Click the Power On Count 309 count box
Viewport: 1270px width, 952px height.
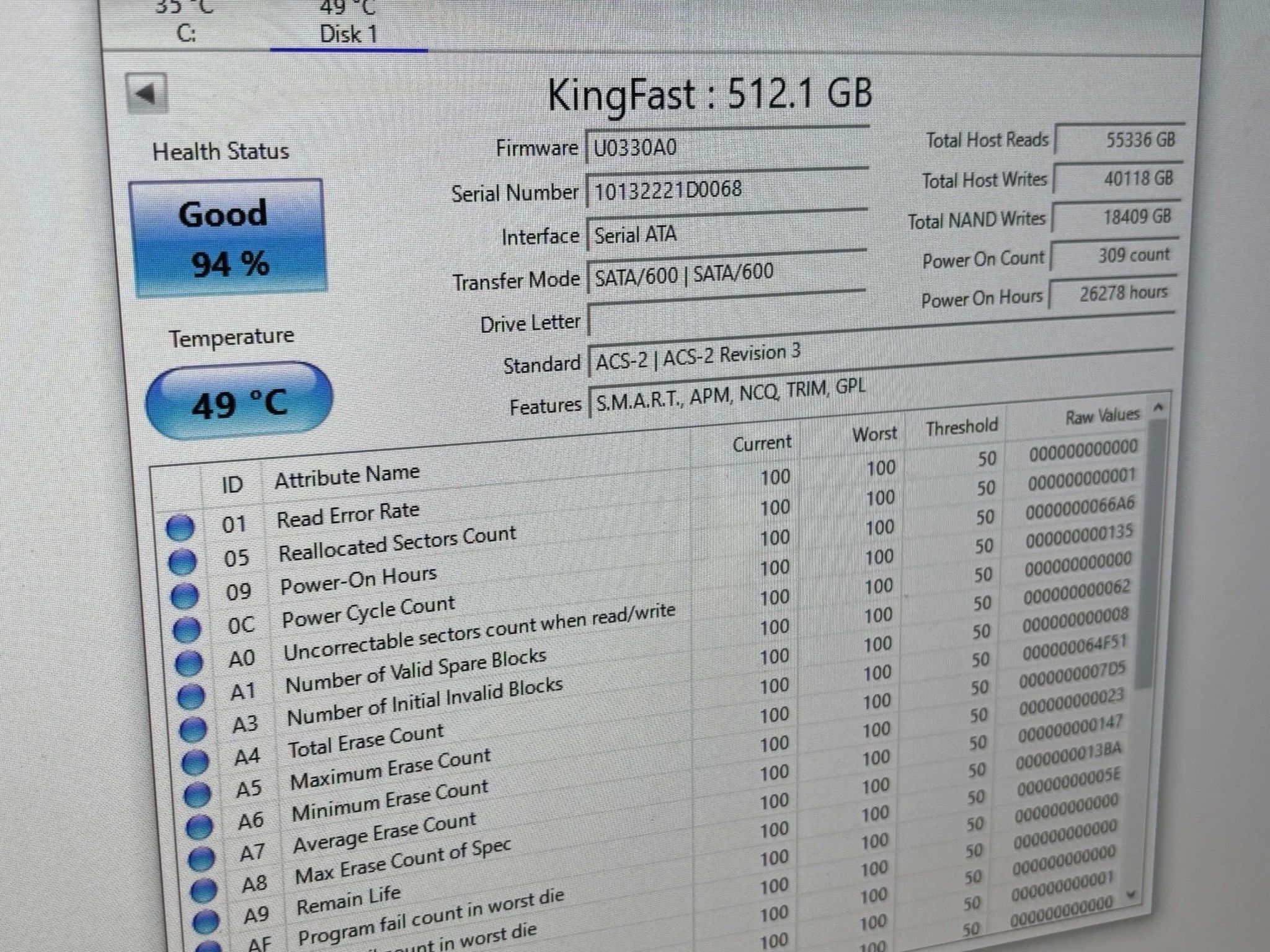(x=1114, y=255)
